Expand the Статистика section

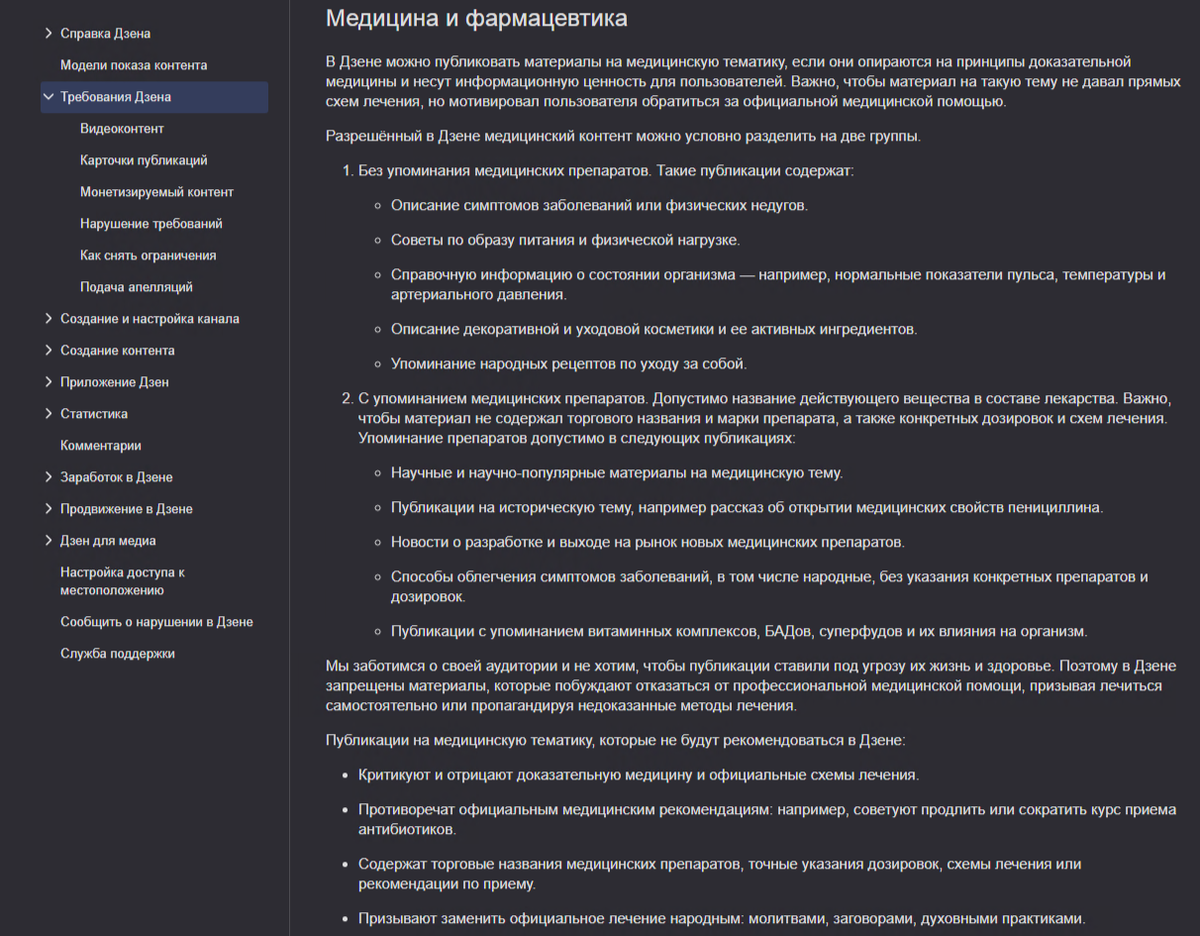tap(104, 413)
